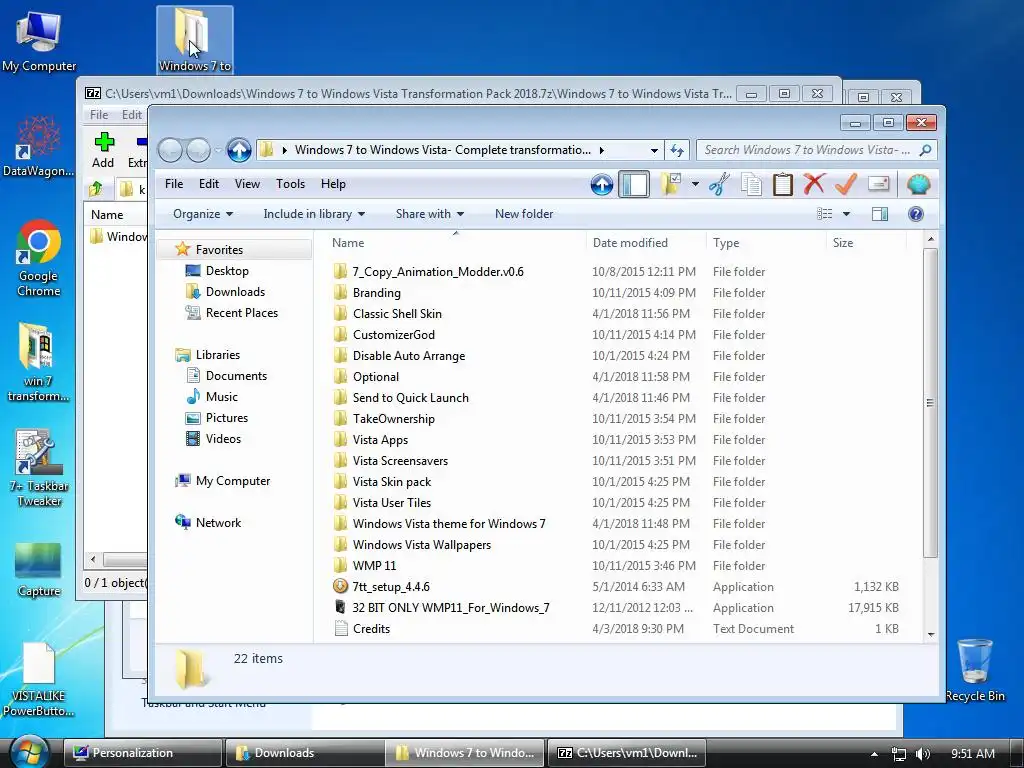The image size is (1024, 768).
Task: Select Desktop under Favorites
Action: [x=227, y=271]
